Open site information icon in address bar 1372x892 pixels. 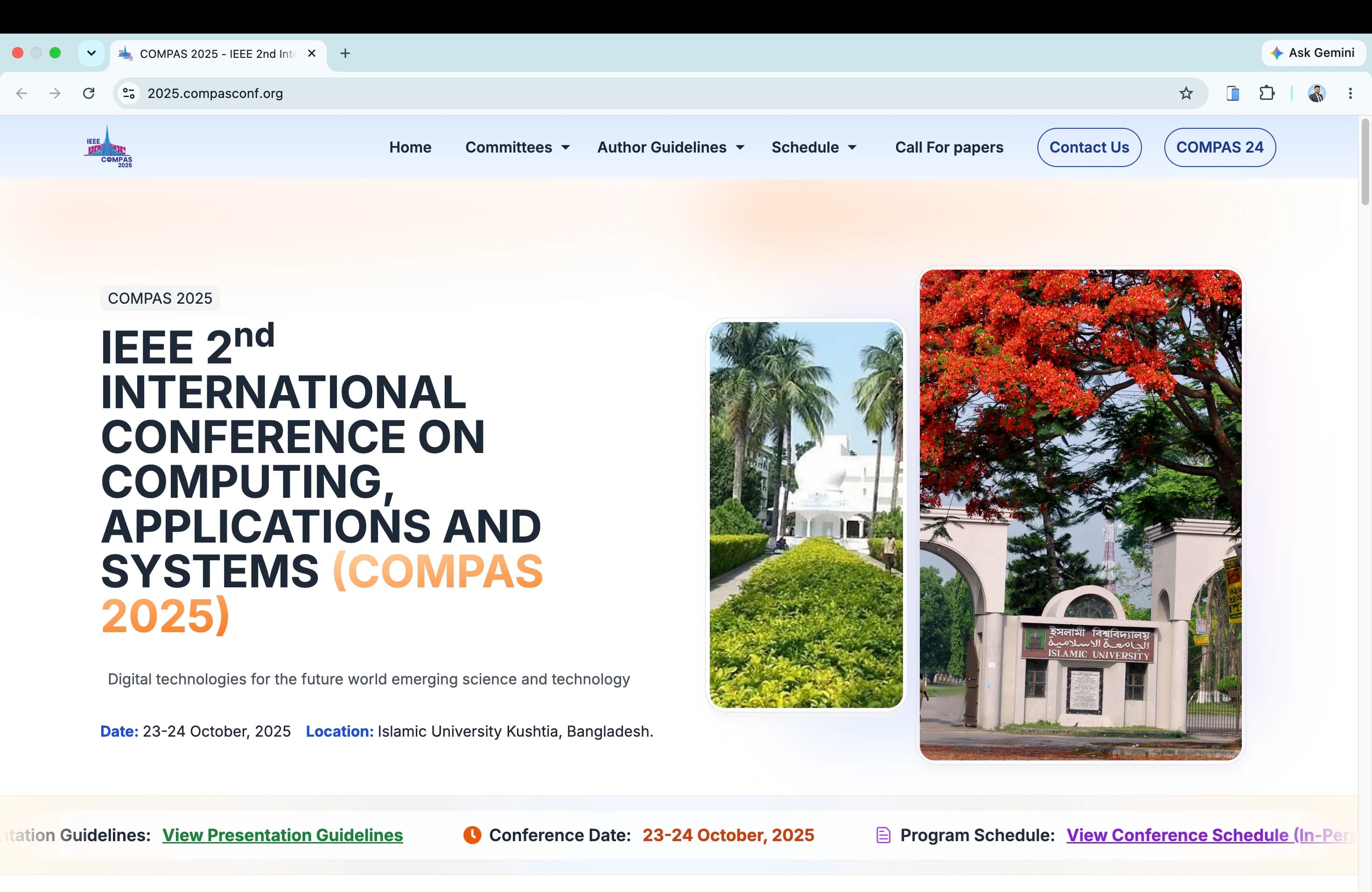point(129,93)
